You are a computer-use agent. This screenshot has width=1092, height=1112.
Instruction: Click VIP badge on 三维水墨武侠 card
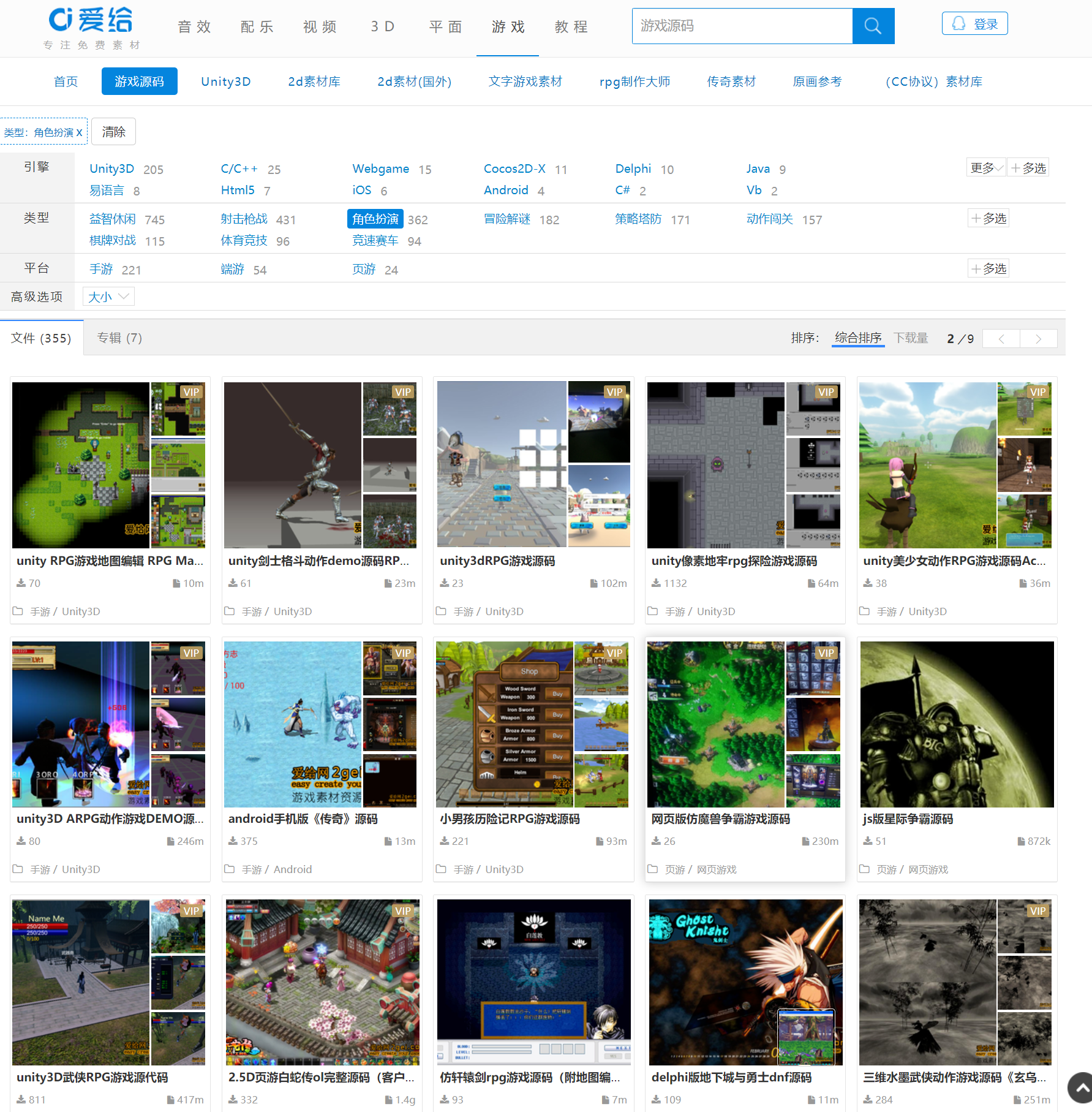pos(1038,911)
